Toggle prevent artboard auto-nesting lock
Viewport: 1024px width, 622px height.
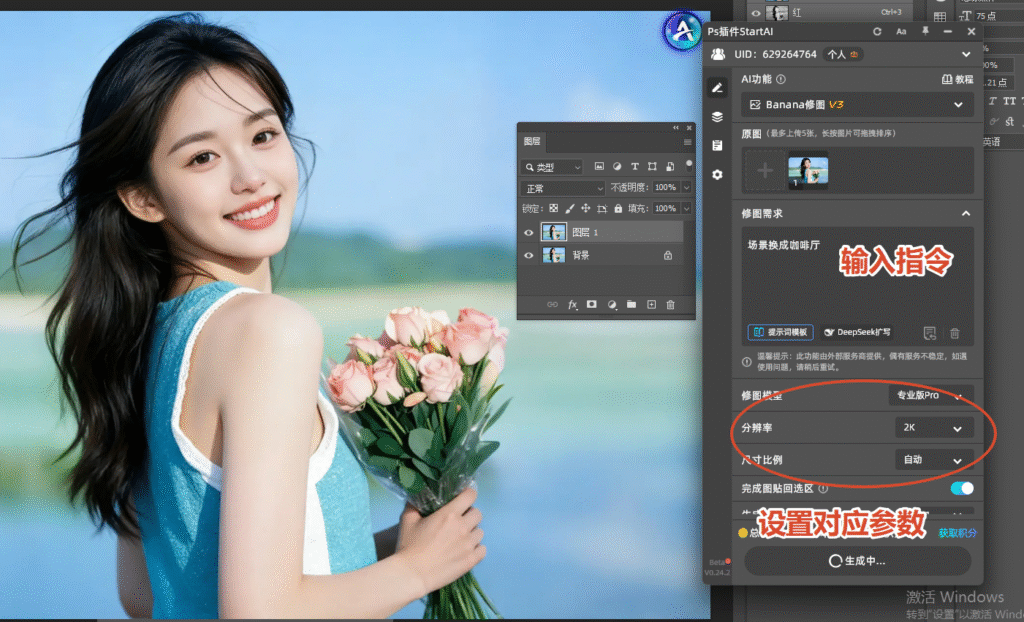tap(602, 208)
